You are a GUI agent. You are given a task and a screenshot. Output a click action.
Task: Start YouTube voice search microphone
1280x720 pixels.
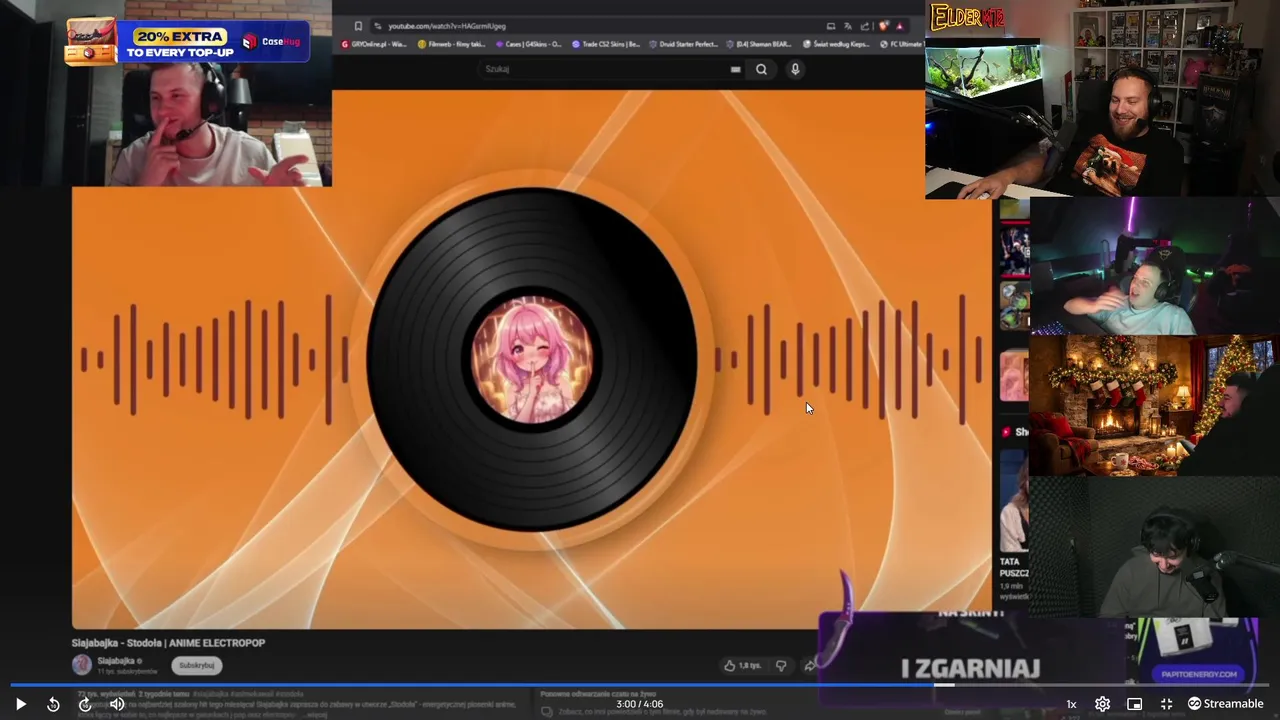795,69
